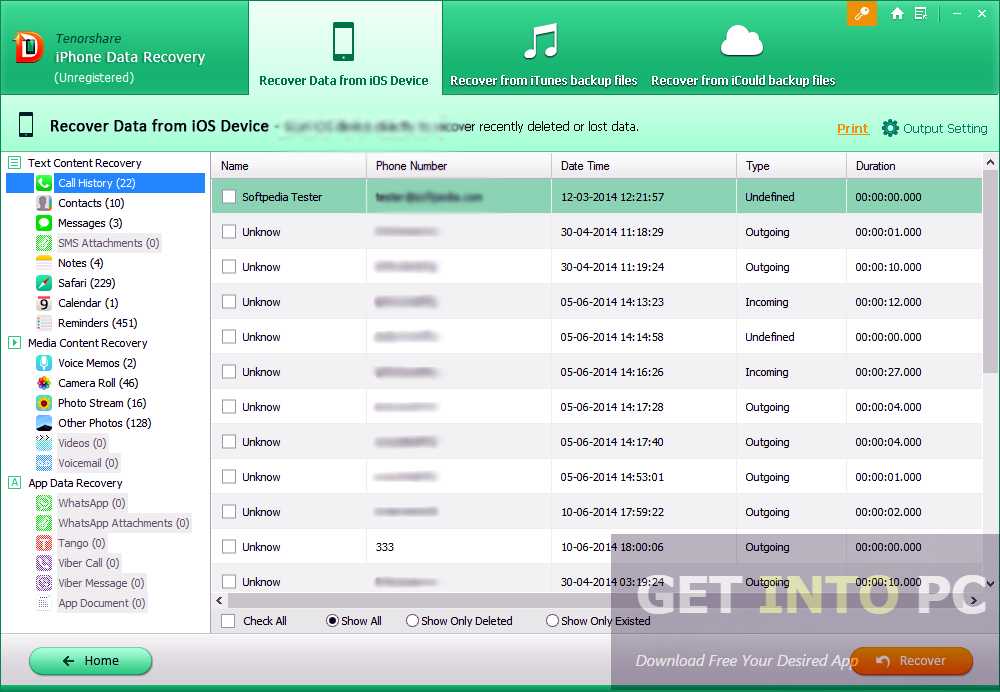Click the Viber Call icon
This screenshot has height=692, width=1000.
tap(44, 563)
